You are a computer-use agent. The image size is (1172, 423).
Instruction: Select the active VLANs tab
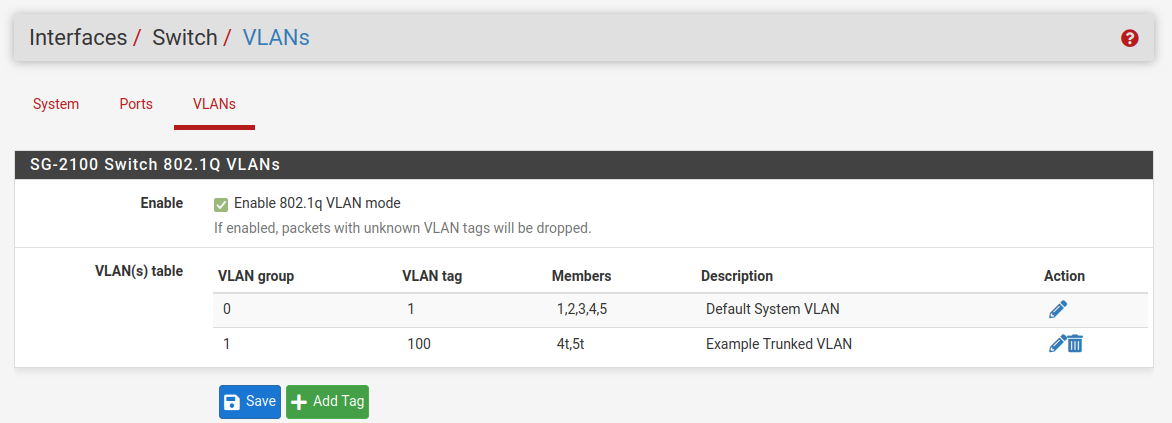coord(215,104)
